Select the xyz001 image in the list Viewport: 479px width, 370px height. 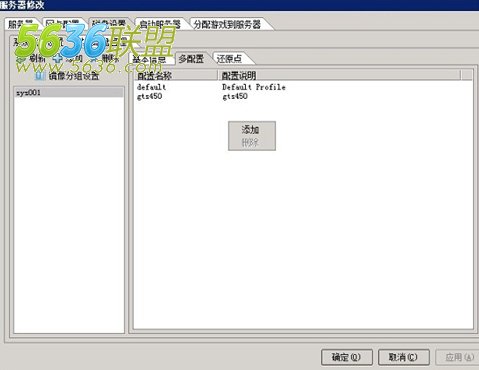[69, 93]
